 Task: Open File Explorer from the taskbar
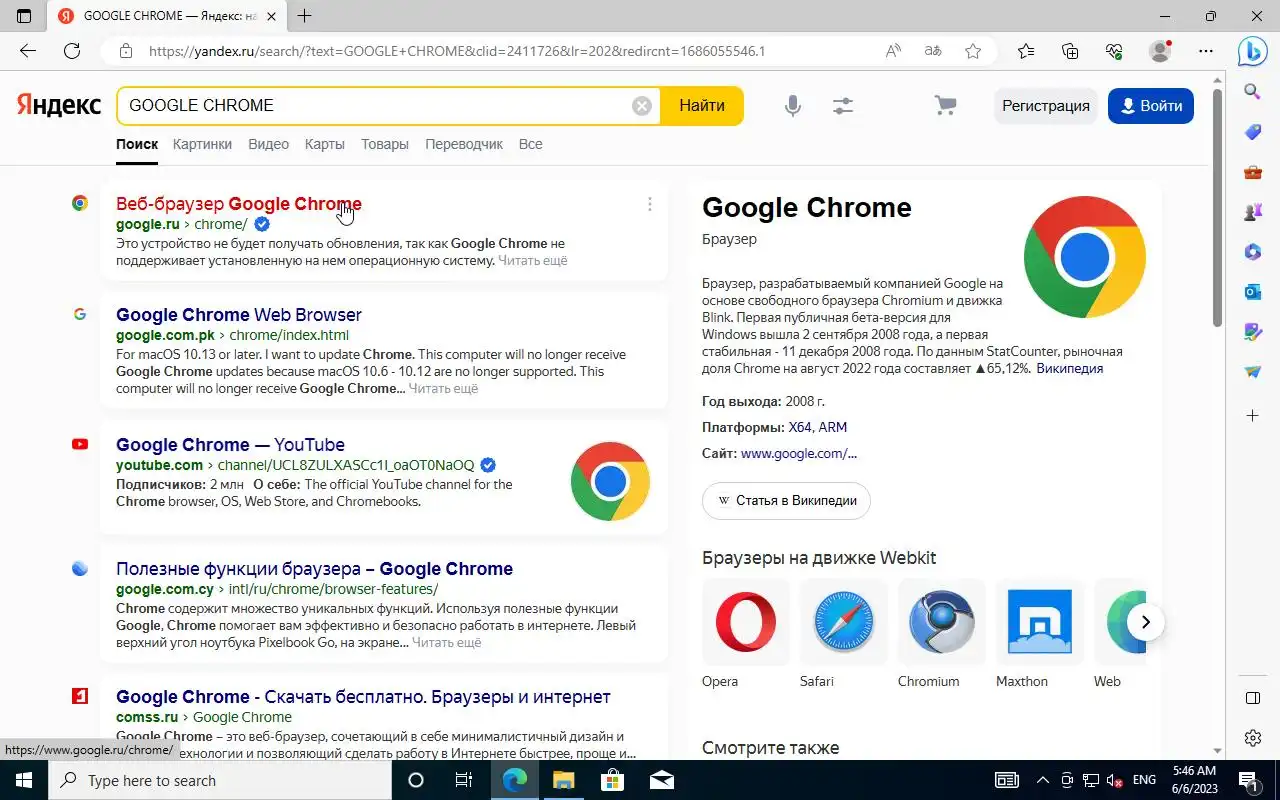[x=563, y=780]
